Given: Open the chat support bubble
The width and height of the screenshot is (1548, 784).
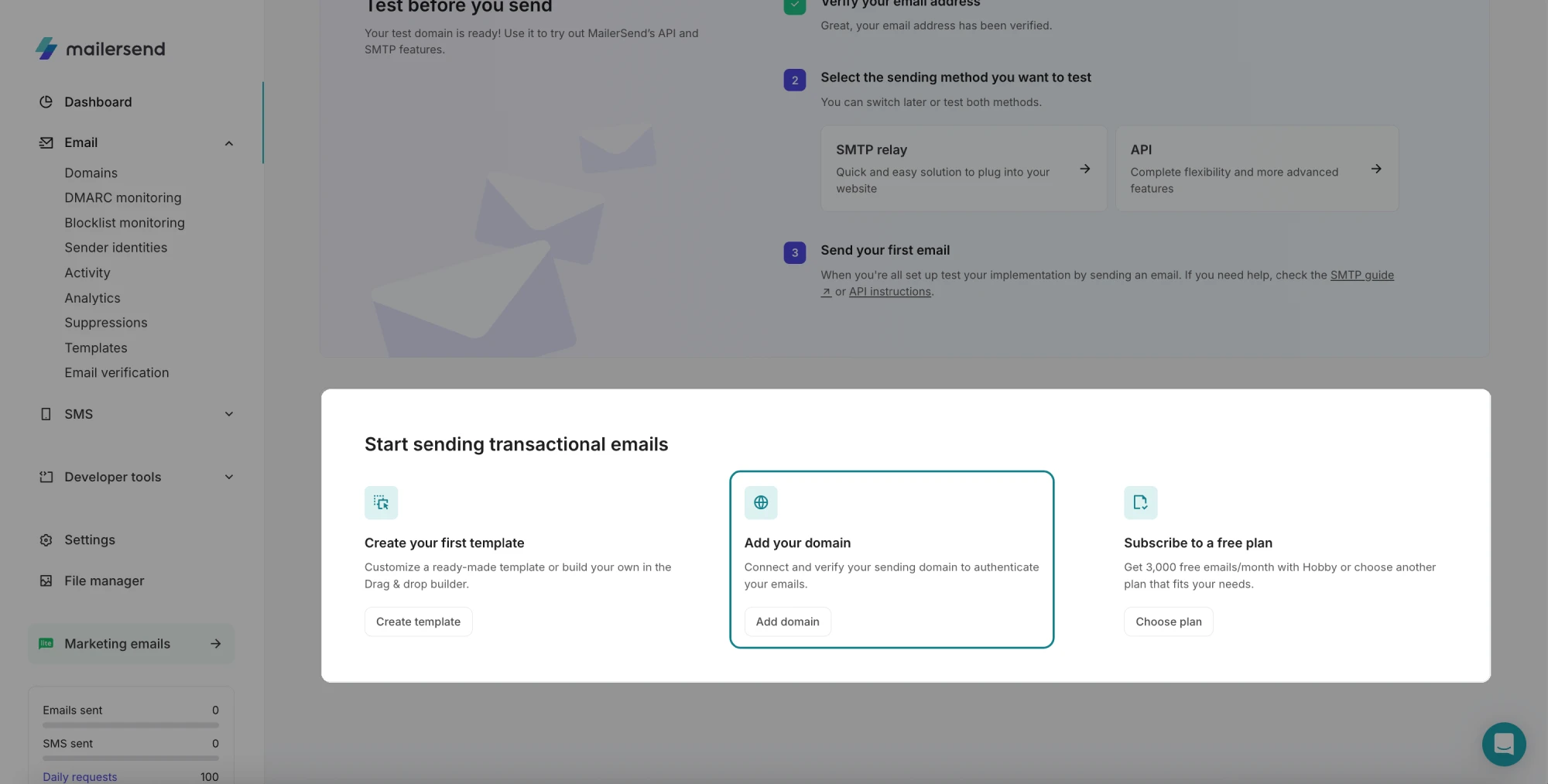Looking at the screenshot, I should click(1504, 744).
